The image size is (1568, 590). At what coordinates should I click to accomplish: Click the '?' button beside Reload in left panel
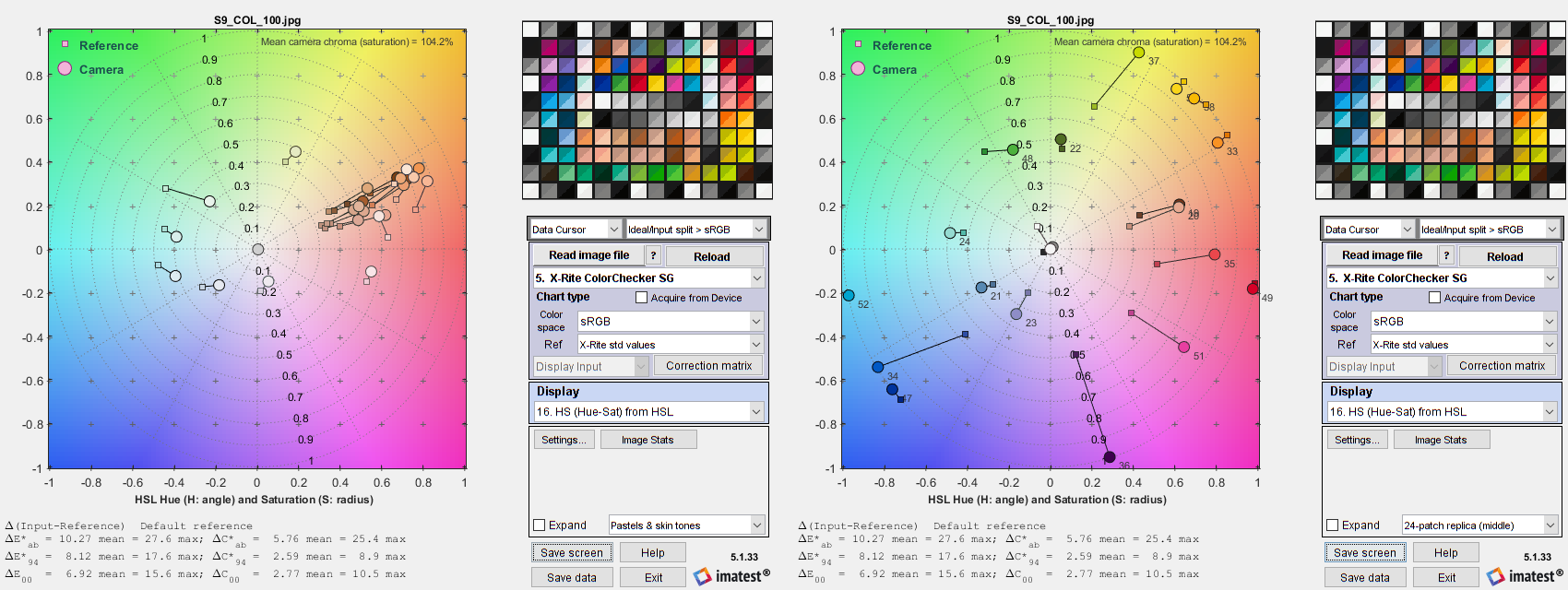(x=653, y=255)
